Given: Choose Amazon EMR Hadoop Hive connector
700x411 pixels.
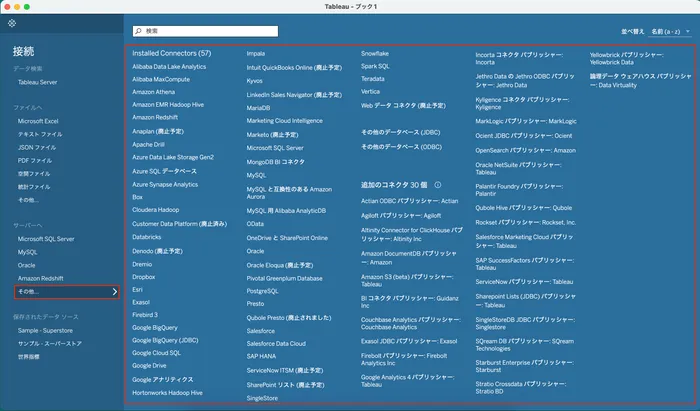Looking at the screenshot, I should (168, 104).
